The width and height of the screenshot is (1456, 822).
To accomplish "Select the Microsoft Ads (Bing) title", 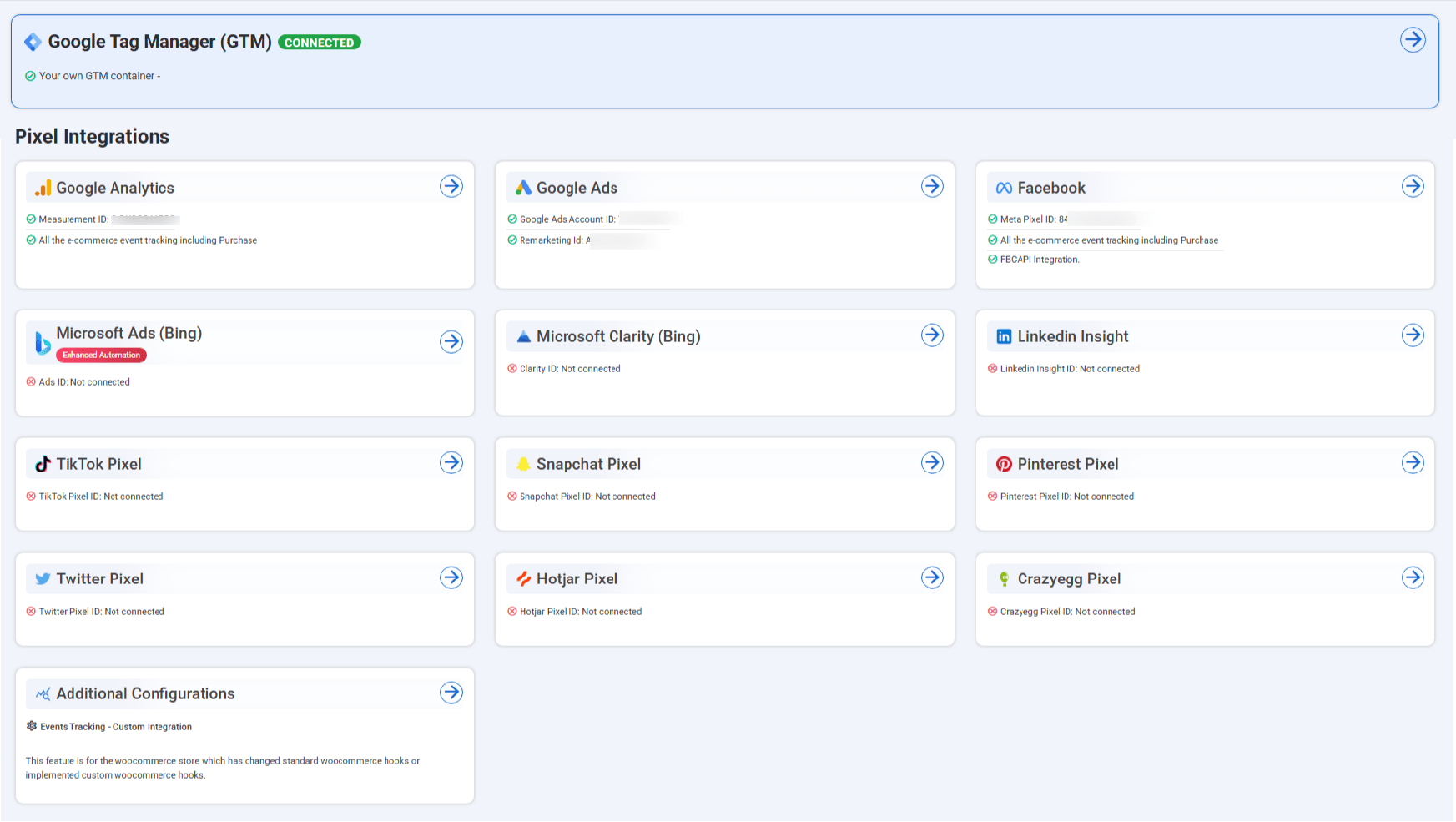I will pyautogui.click(x=129, y=333).
